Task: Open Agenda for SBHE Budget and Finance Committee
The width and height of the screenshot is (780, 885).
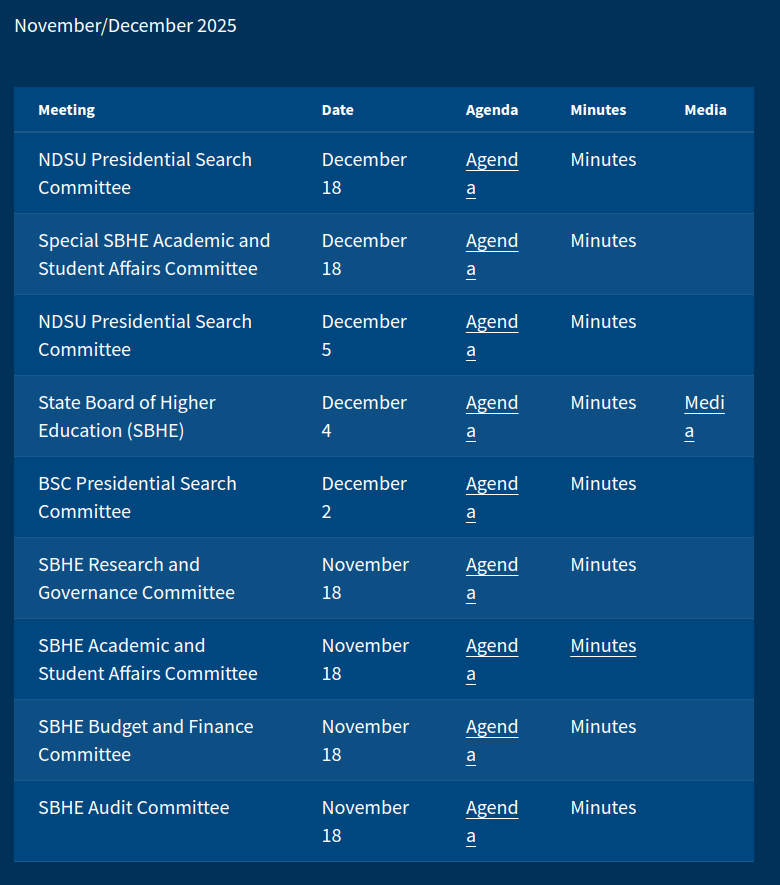Action: [x=491, y=728]
